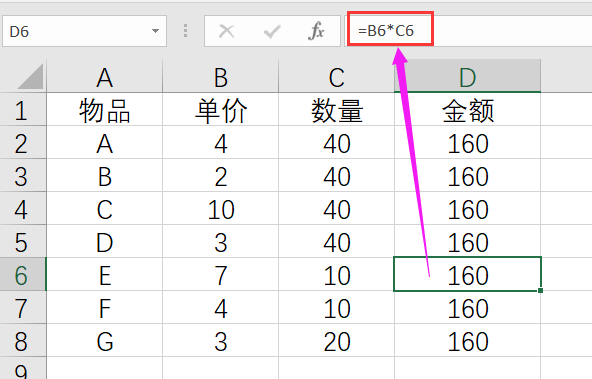Click cell A7 containing item F
The height and width of the screenshot is (379, 592).
coord(105,308)
